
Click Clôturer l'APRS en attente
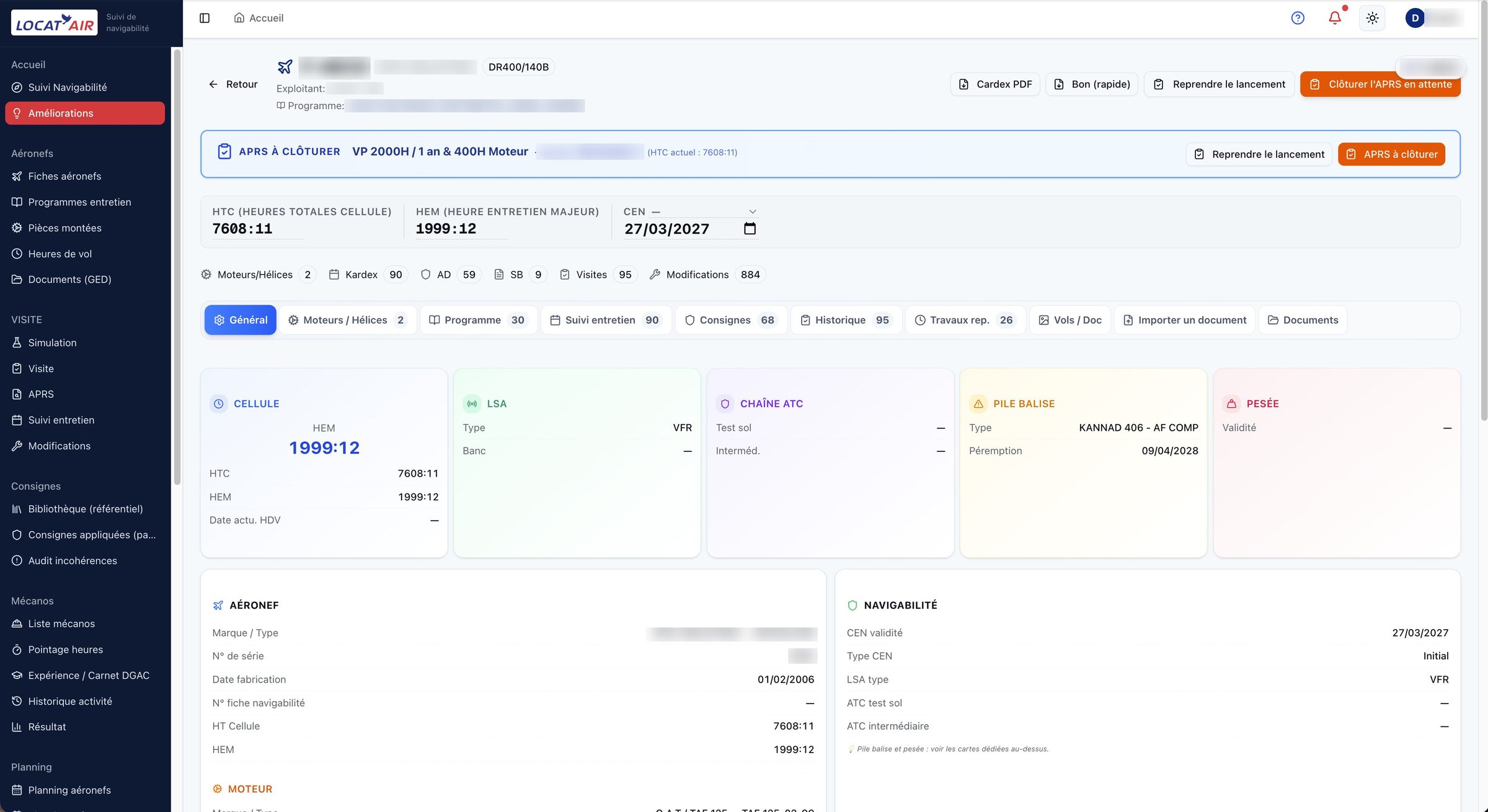click(1380, 84)
